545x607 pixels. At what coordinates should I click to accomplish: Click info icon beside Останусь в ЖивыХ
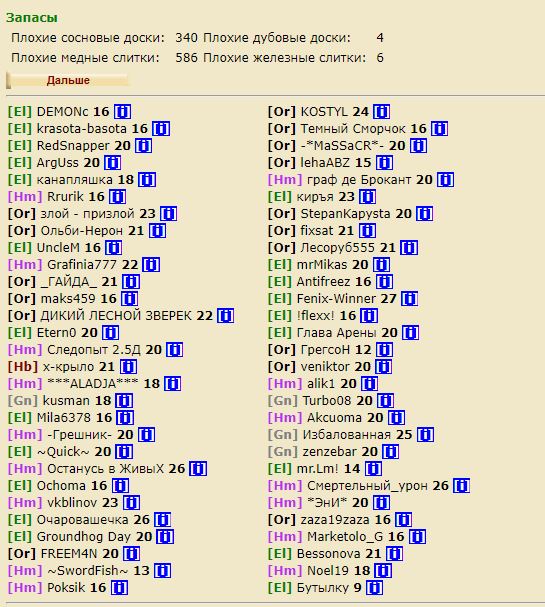pos(198,469)
